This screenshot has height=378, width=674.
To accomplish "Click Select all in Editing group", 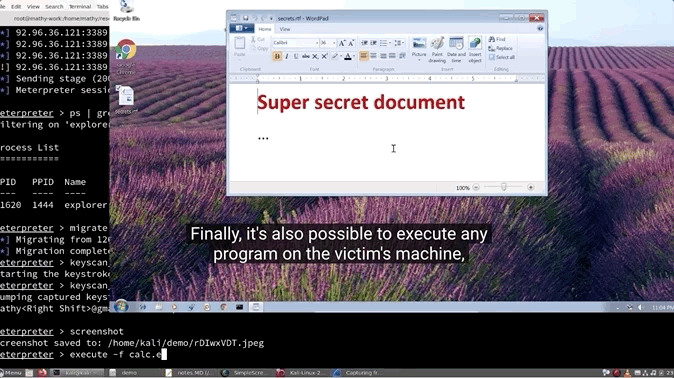I will (x=502, y=57).
